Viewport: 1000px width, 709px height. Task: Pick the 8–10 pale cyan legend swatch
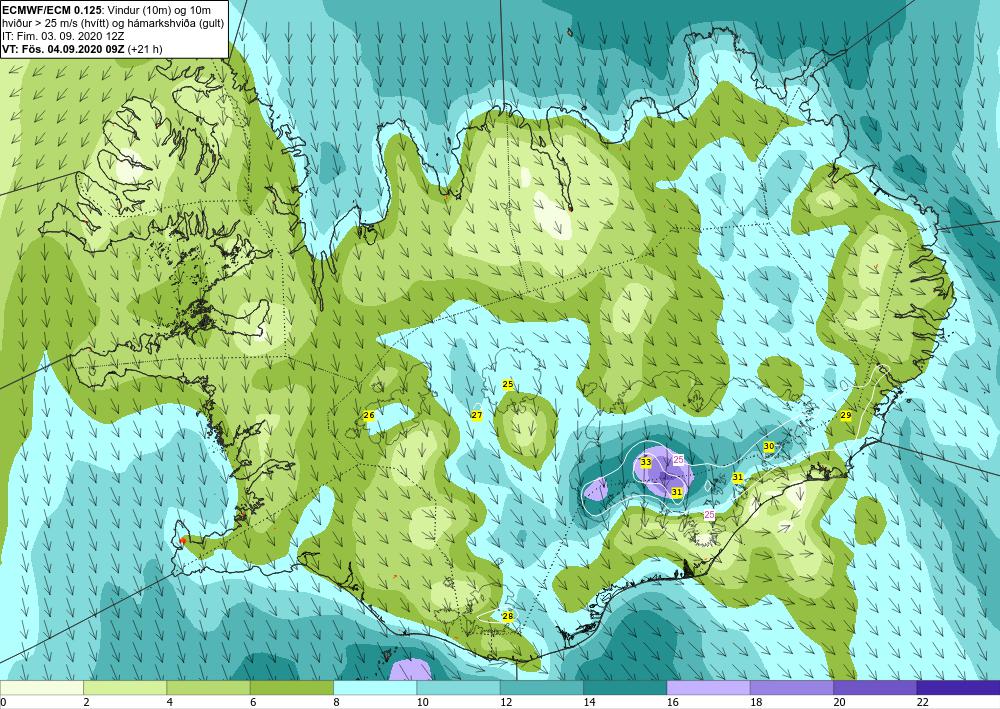[x=375, y=687]
